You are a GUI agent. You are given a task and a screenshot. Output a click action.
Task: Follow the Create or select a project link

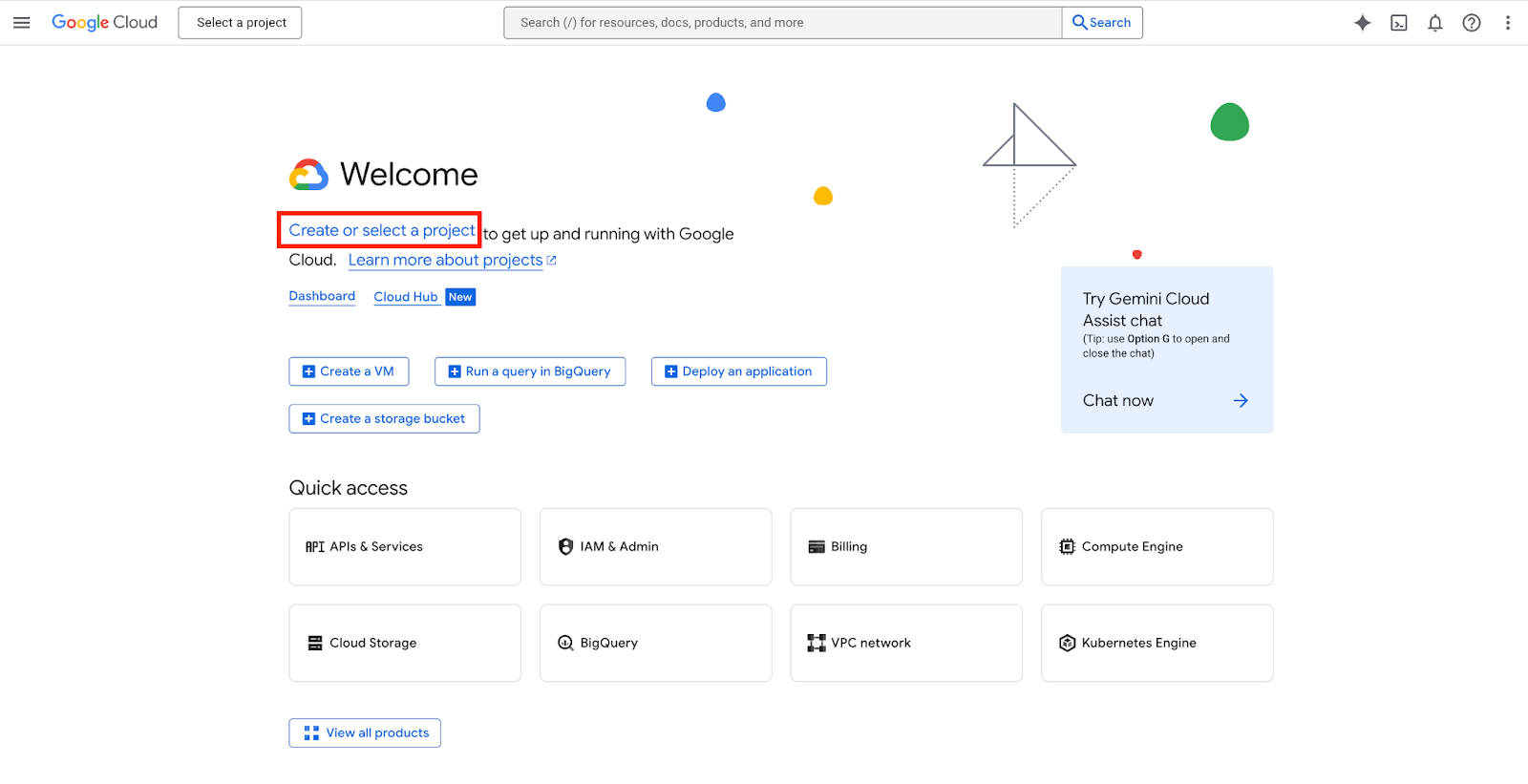click(x=381, y=230)
